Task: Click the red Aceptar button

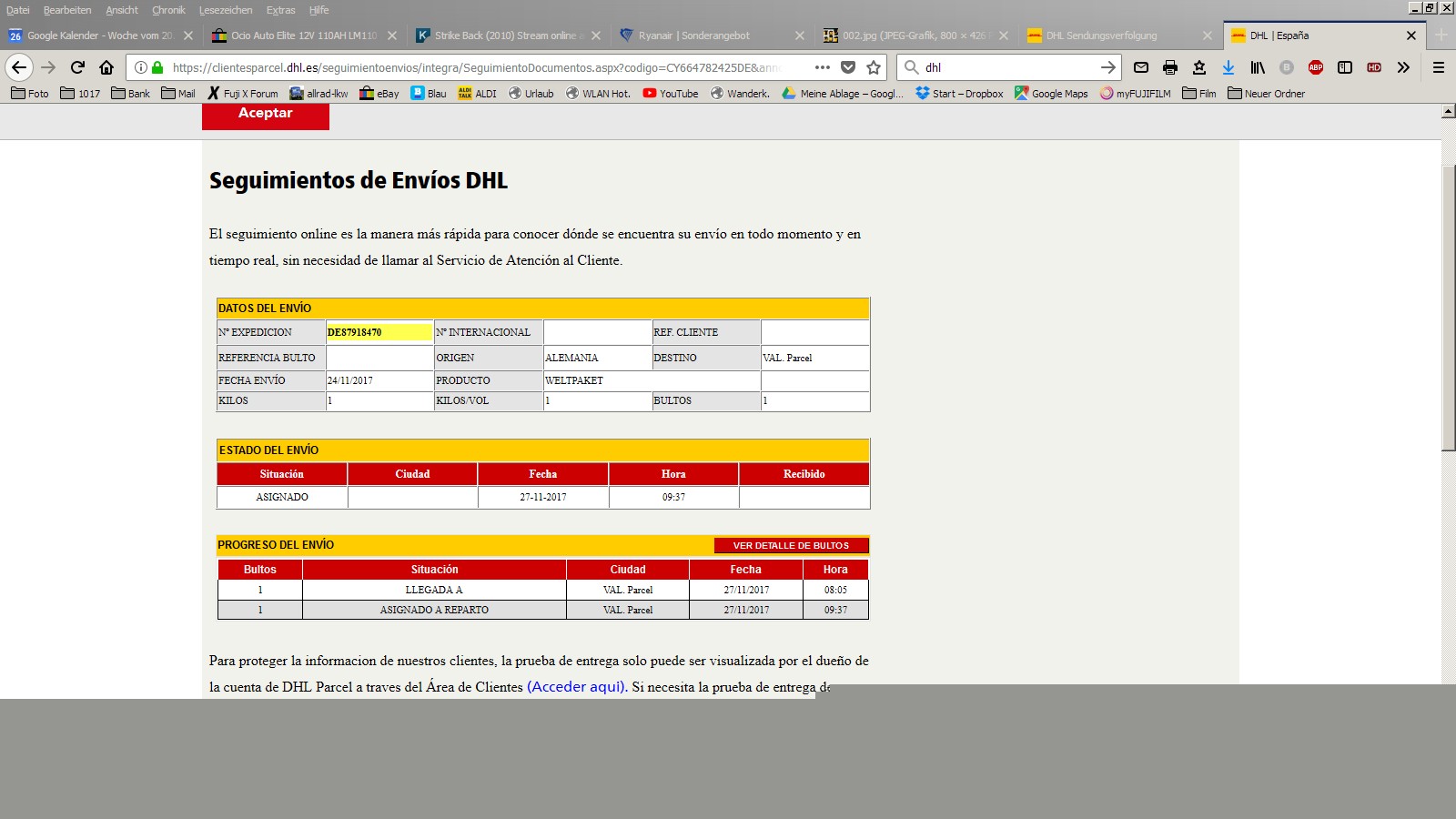Action: pyautogui.click(x=265, y=114)
